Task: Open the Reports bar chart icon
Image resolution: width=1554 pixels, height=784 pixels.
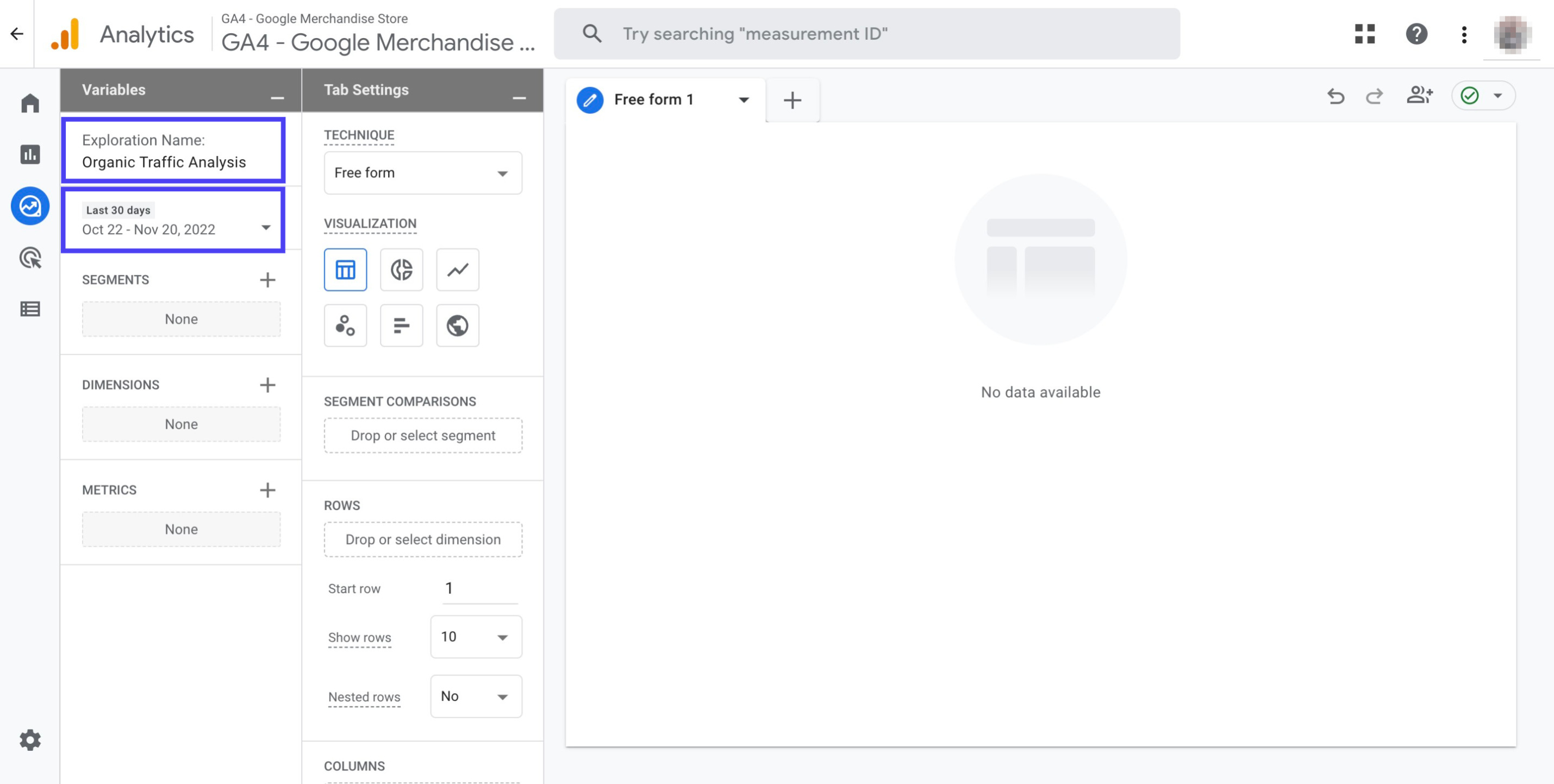Action: (x=30, y=154)
